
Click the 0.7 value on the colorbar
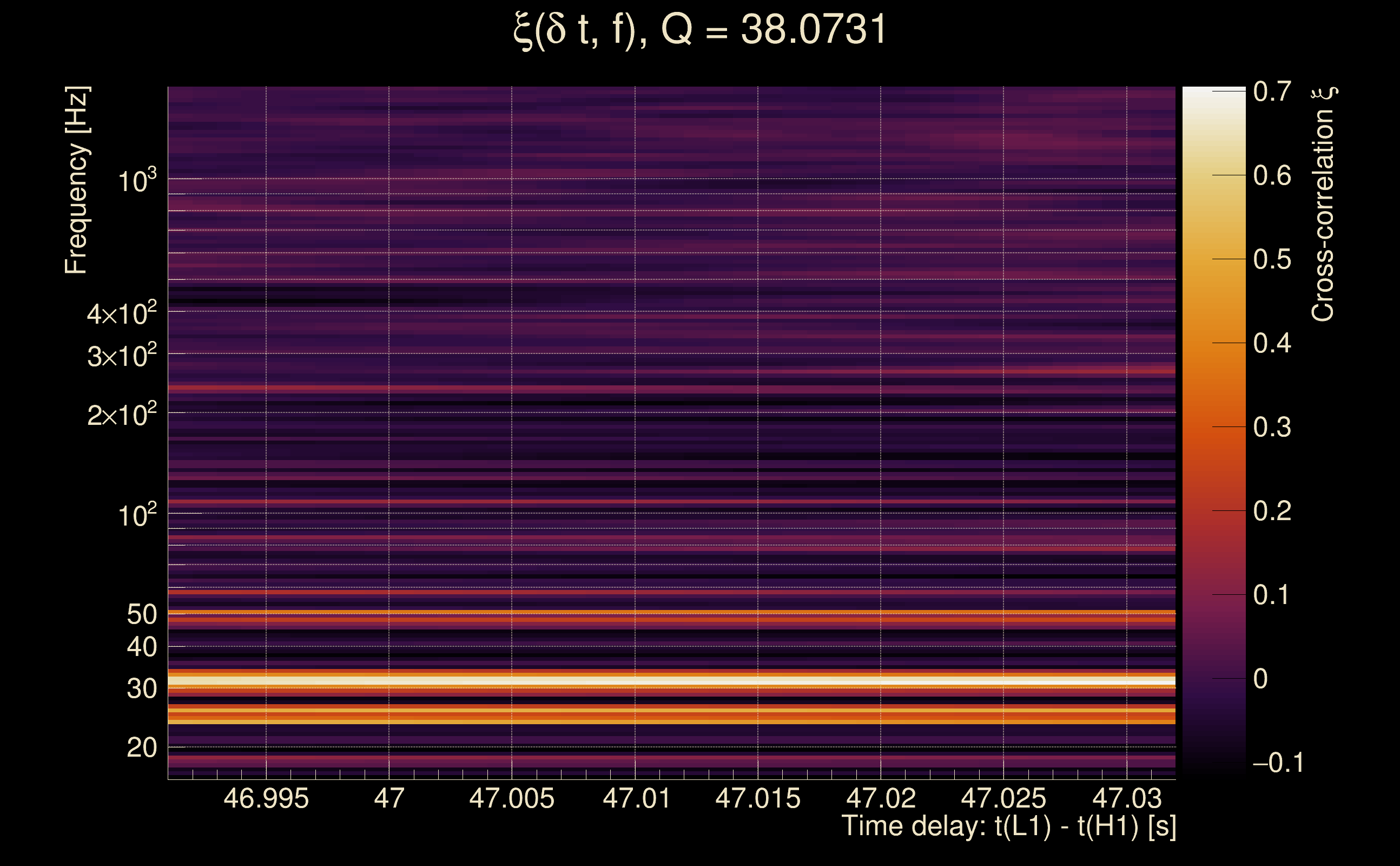[x=1272, y=91]
